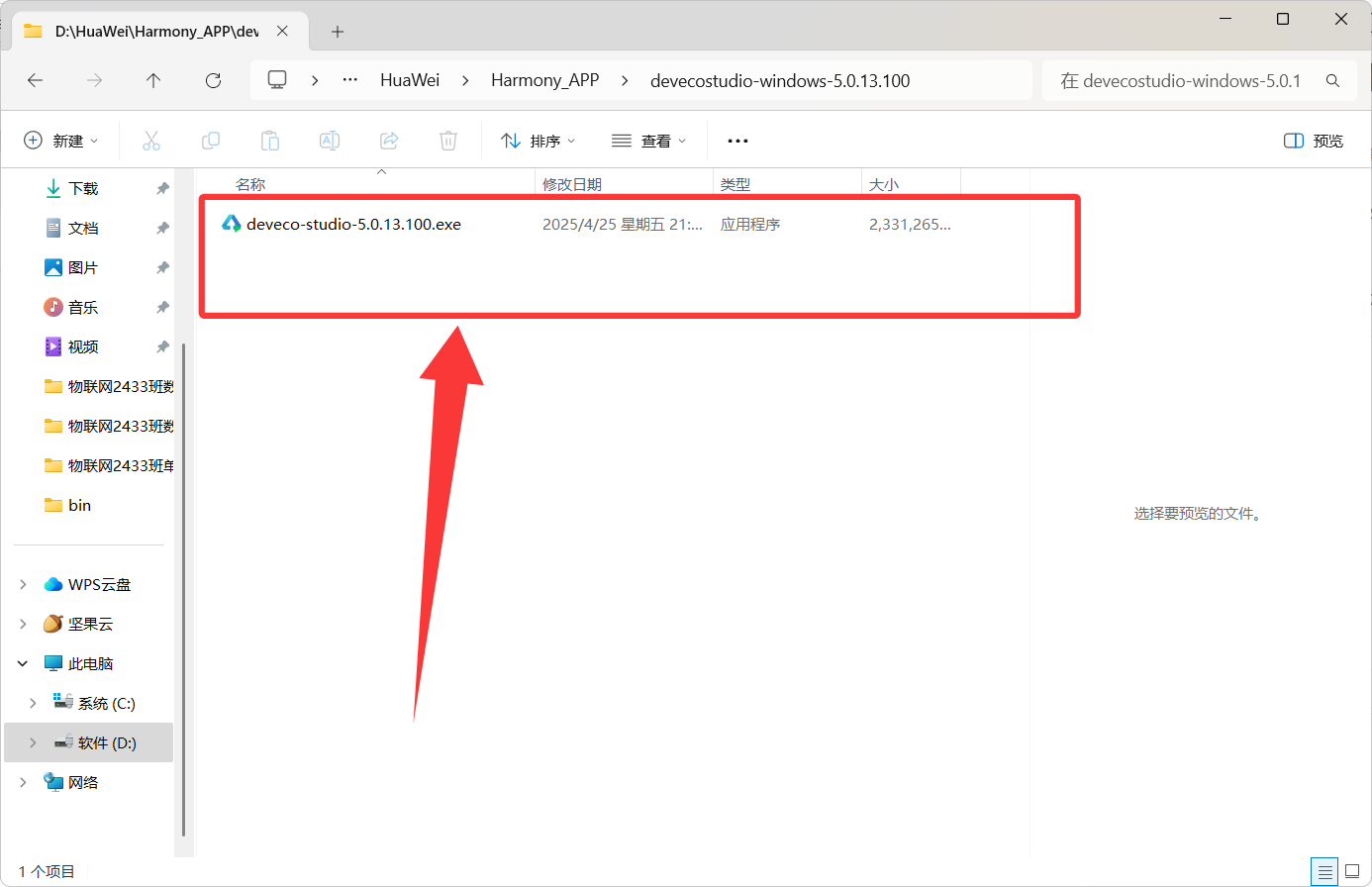Open the 查看 view dropdown
Viewport: 1372px width, 887px height.
tap(649, 141)
